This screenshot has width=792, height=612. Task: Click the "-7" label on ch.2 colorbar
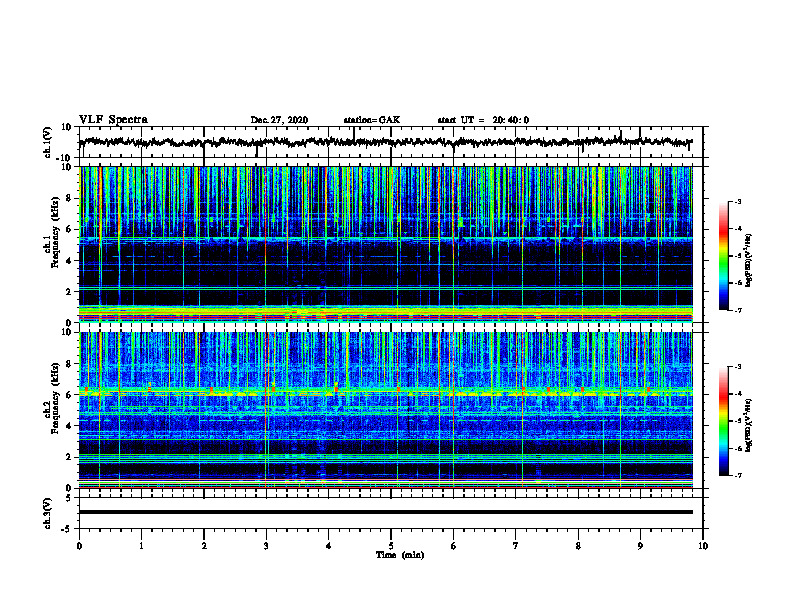coord(737,475)
